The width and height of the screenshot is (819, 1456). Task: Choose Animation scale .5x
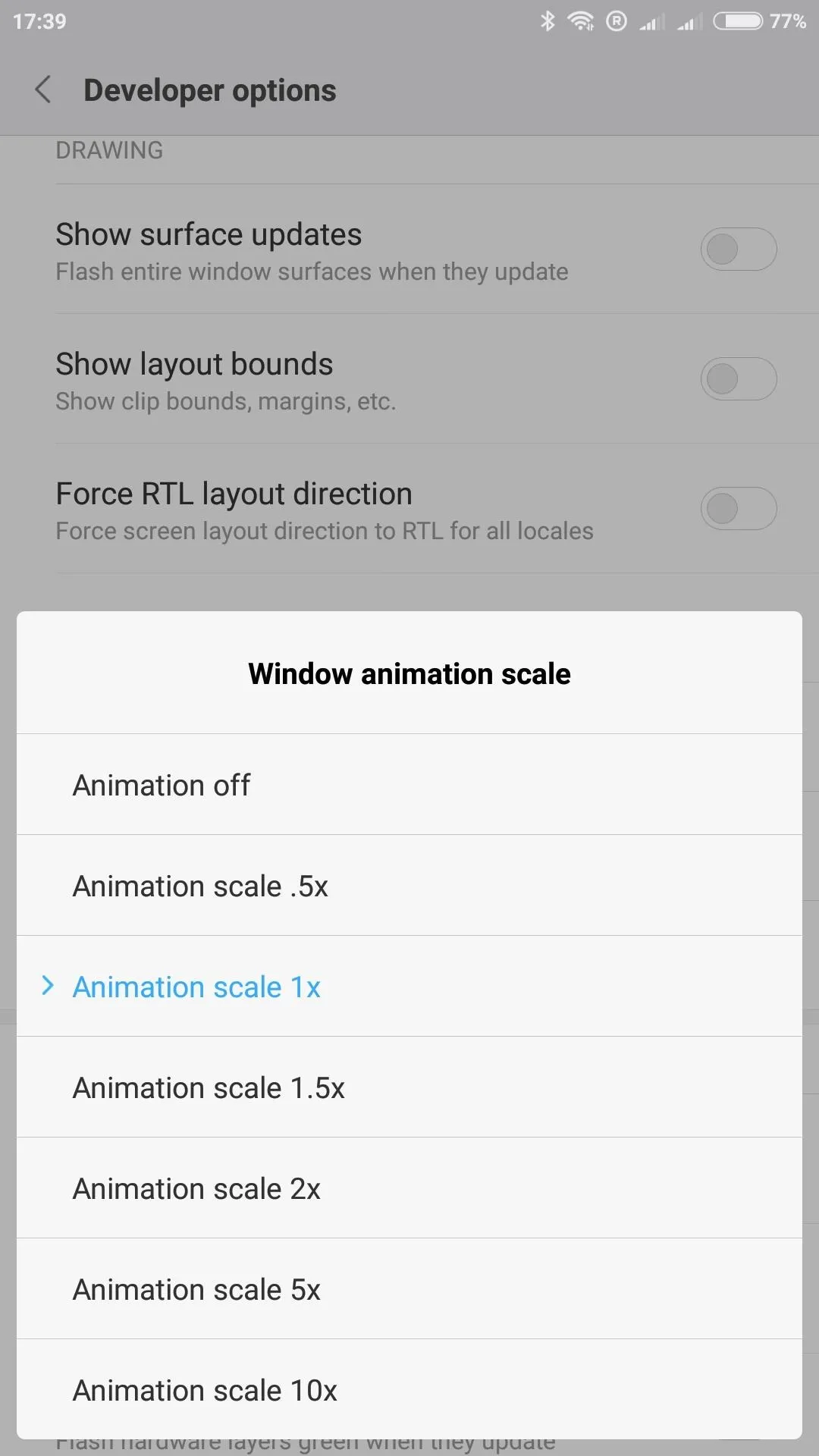[409, 885]
